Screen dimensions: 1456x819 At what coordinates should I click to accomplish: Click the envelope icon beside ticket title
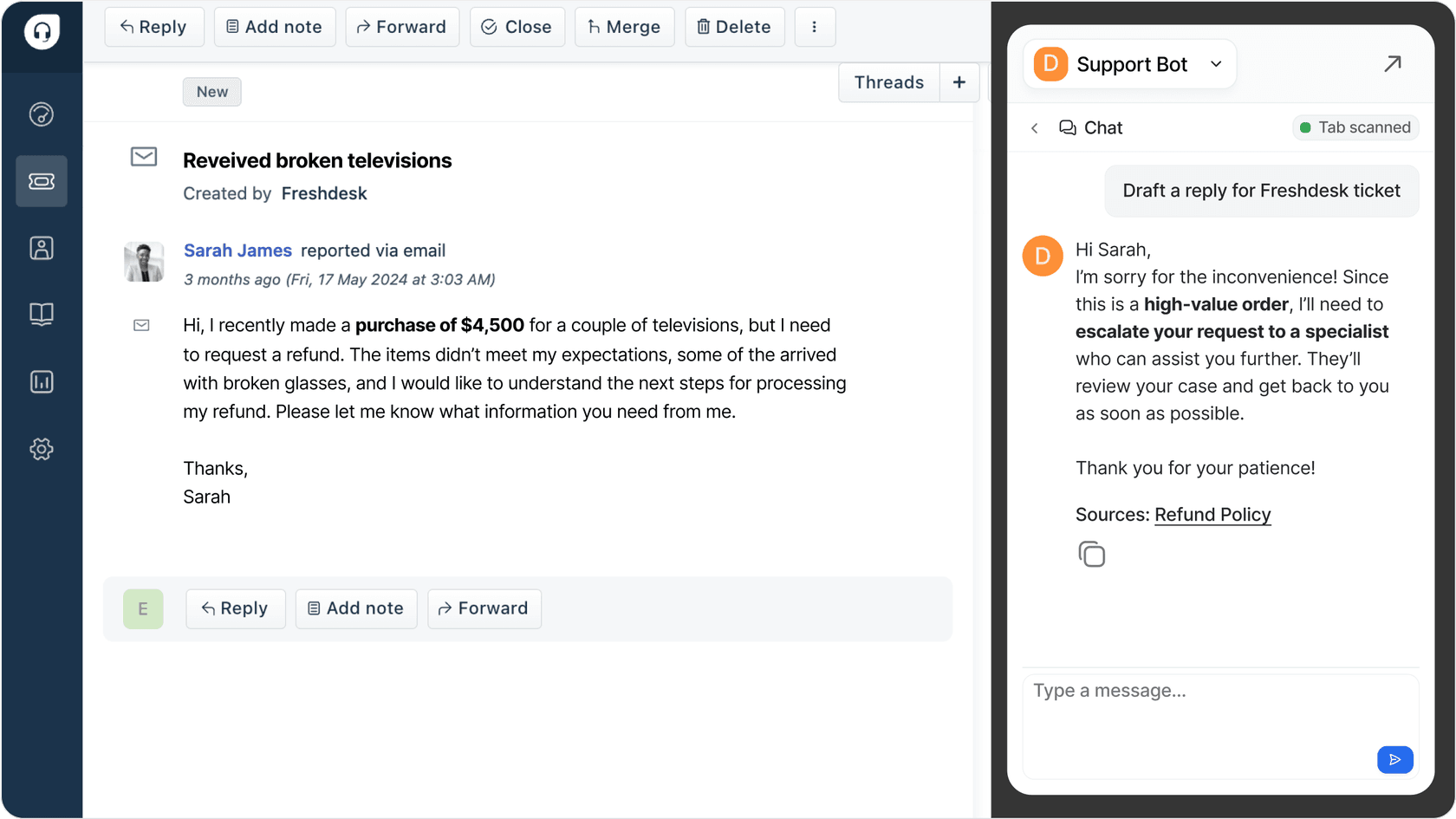tap(144, 157)
